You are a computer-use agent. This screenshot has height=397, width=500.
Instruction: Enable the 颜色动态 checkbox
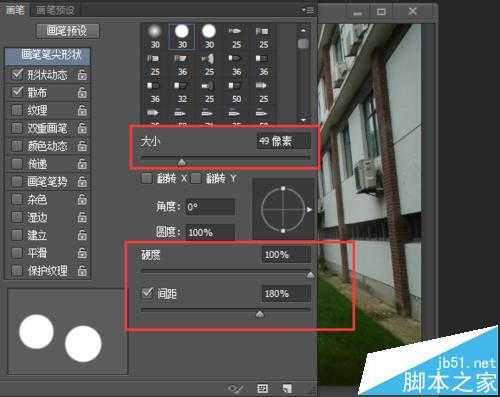click(17, 146)
